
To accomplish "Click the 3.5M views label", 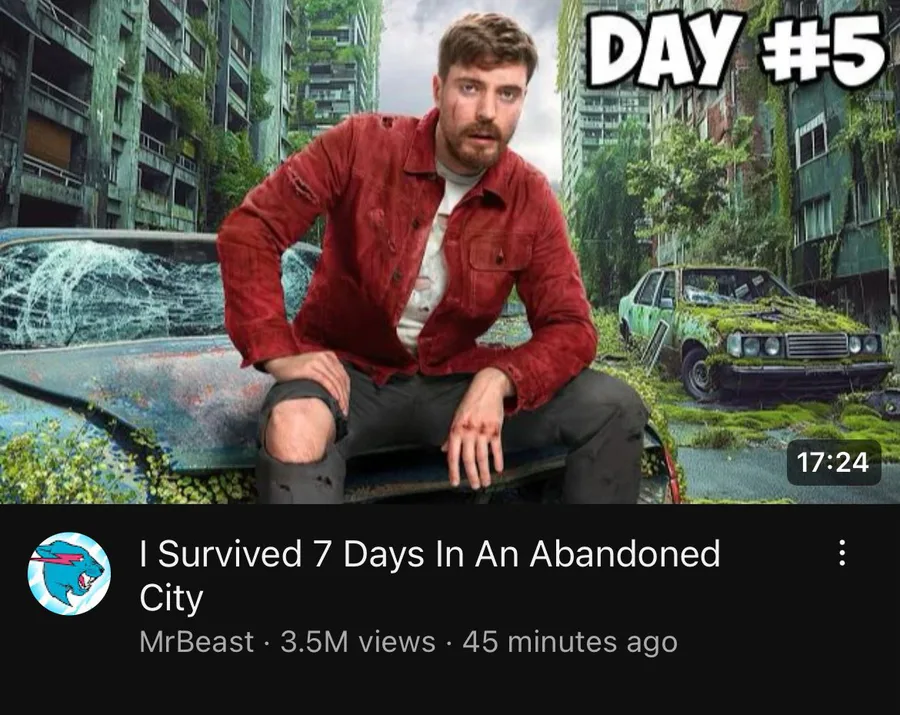I will click(x=358, y=642).
